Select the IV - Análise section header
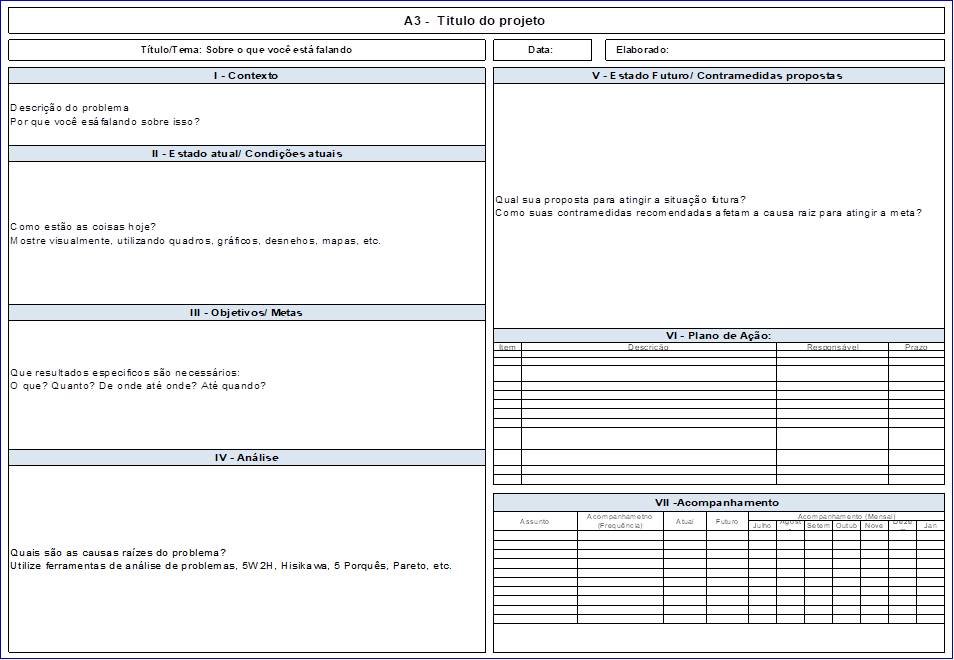954x660 pixels. [x=246, y=458]
